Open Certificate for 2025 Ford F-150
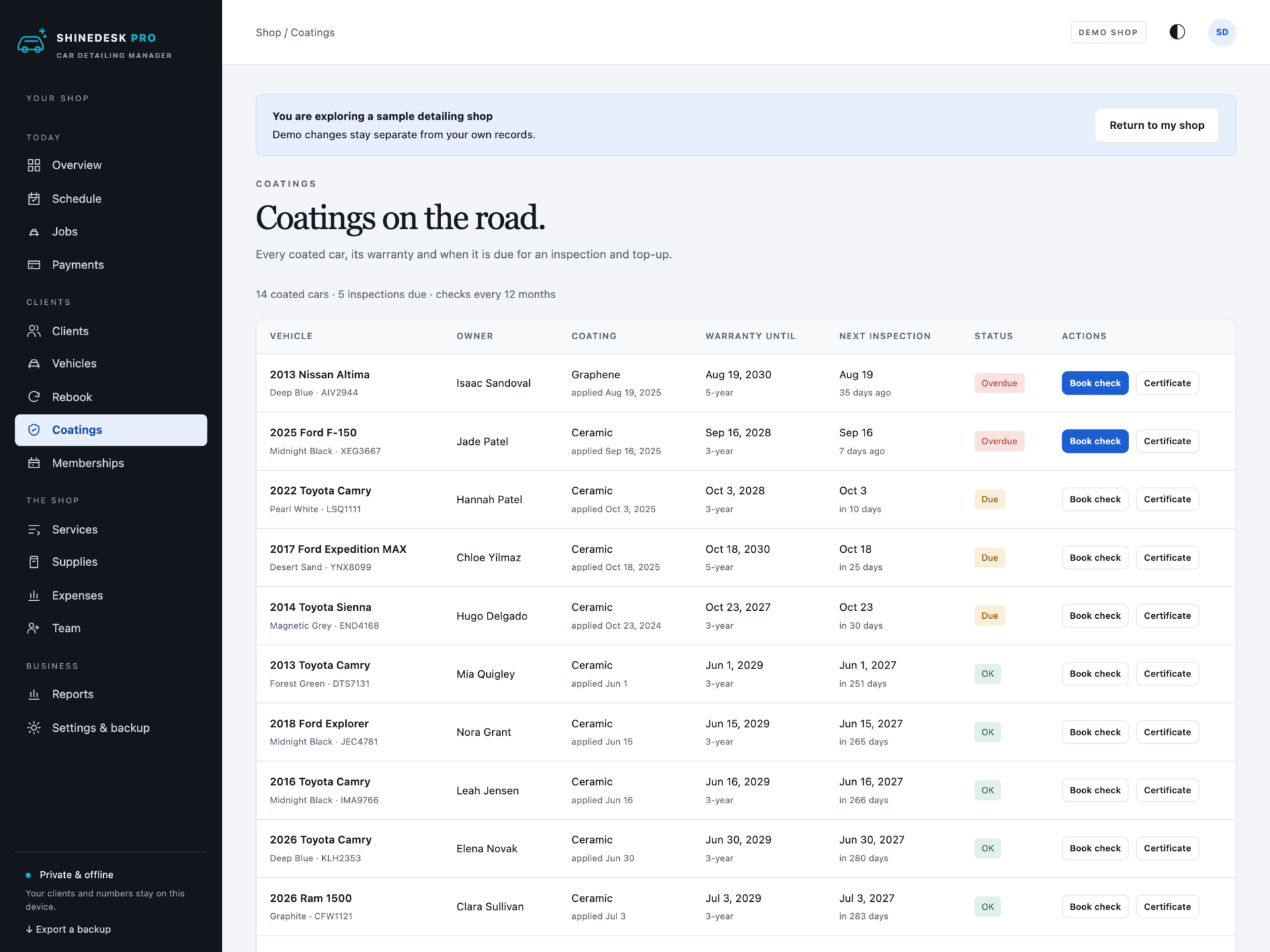This screenshot has width=1270, height=952. 1167,441
